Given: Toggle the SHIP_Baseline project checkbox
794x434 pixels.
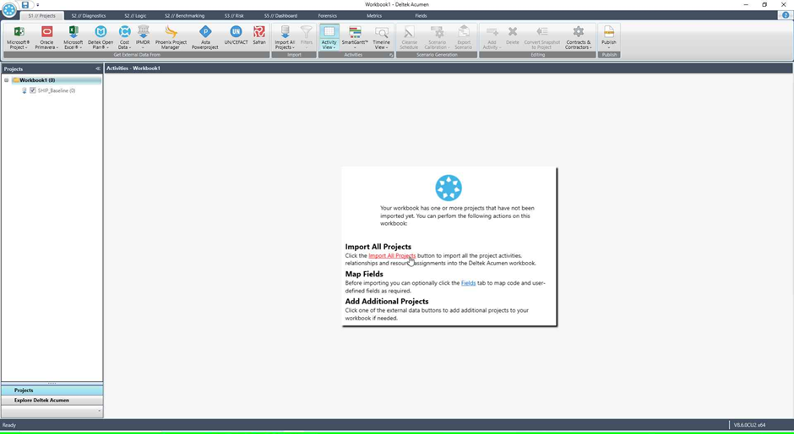Looking at the screenshot, I should coord(33,90).
